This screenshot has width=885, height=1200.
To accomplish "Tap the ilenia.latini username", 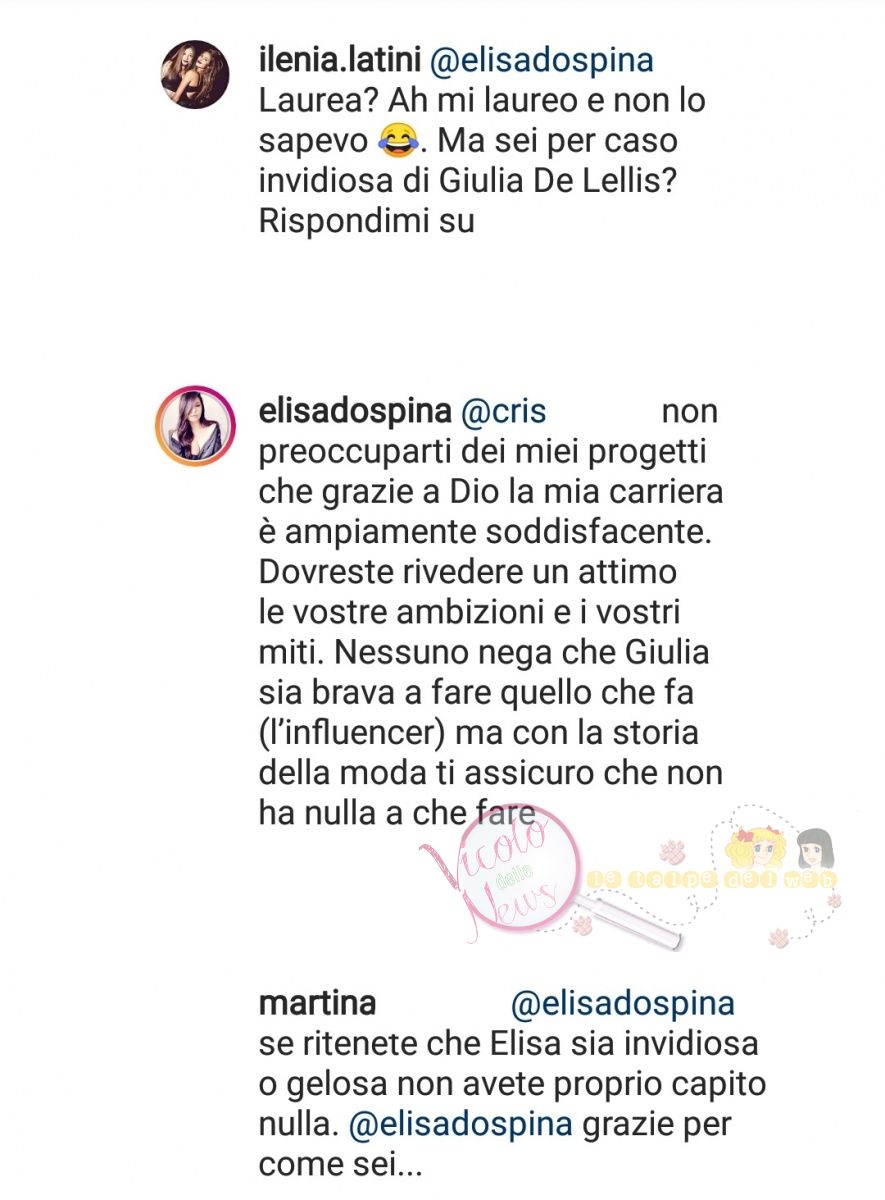I will tap(339, 60).
